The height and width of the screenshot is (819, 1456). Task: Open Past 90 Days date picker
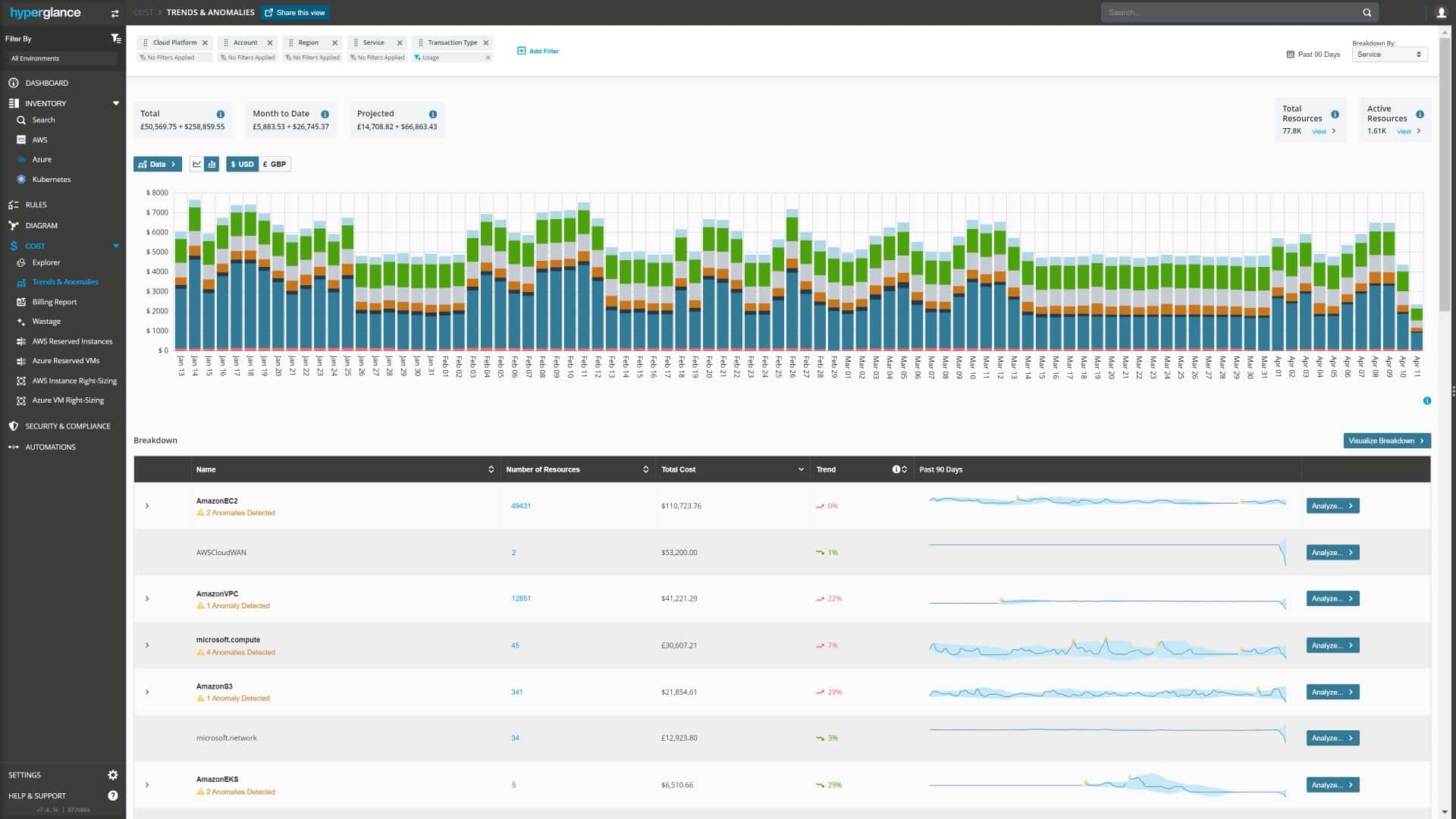tap(1313, 55)
